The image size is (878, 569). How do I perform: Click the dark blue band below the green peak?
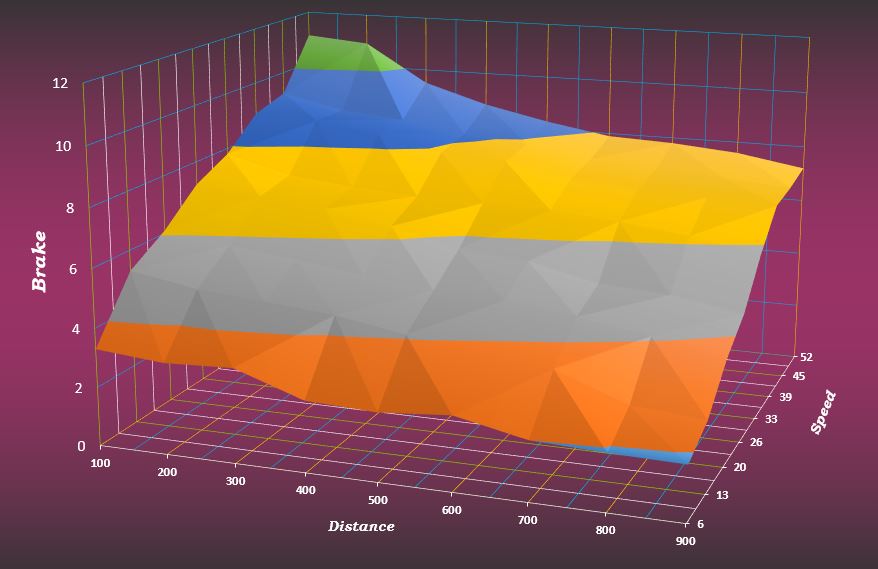[300, 122]
